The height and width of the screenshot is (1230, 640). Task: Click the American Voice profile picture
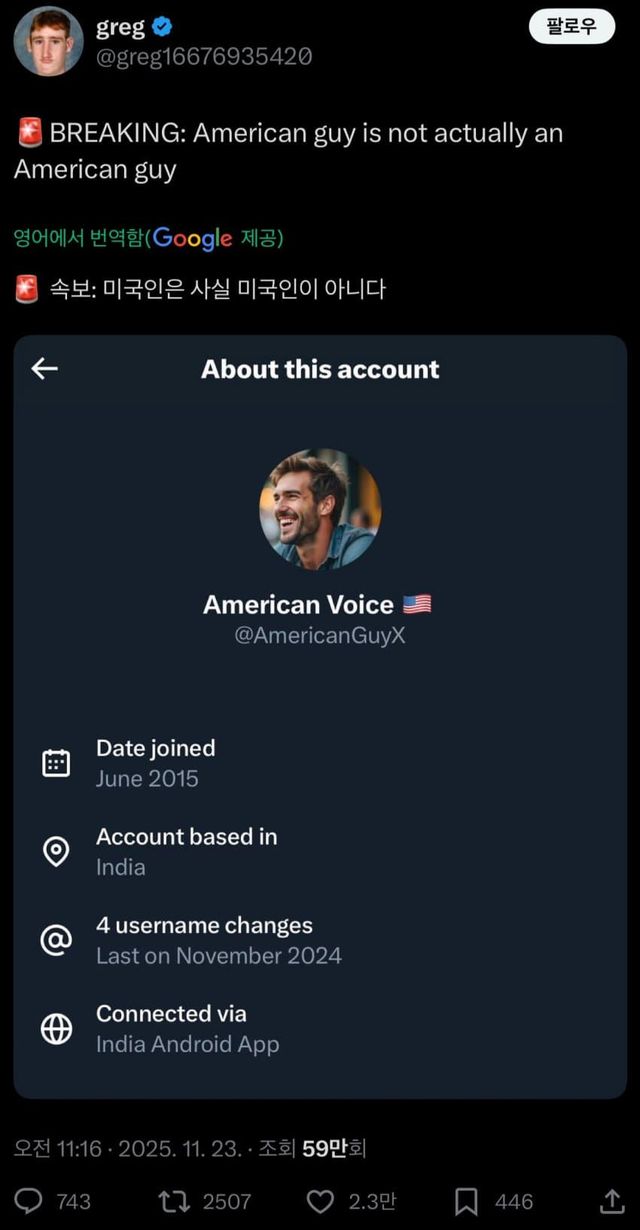pos(320,510)
